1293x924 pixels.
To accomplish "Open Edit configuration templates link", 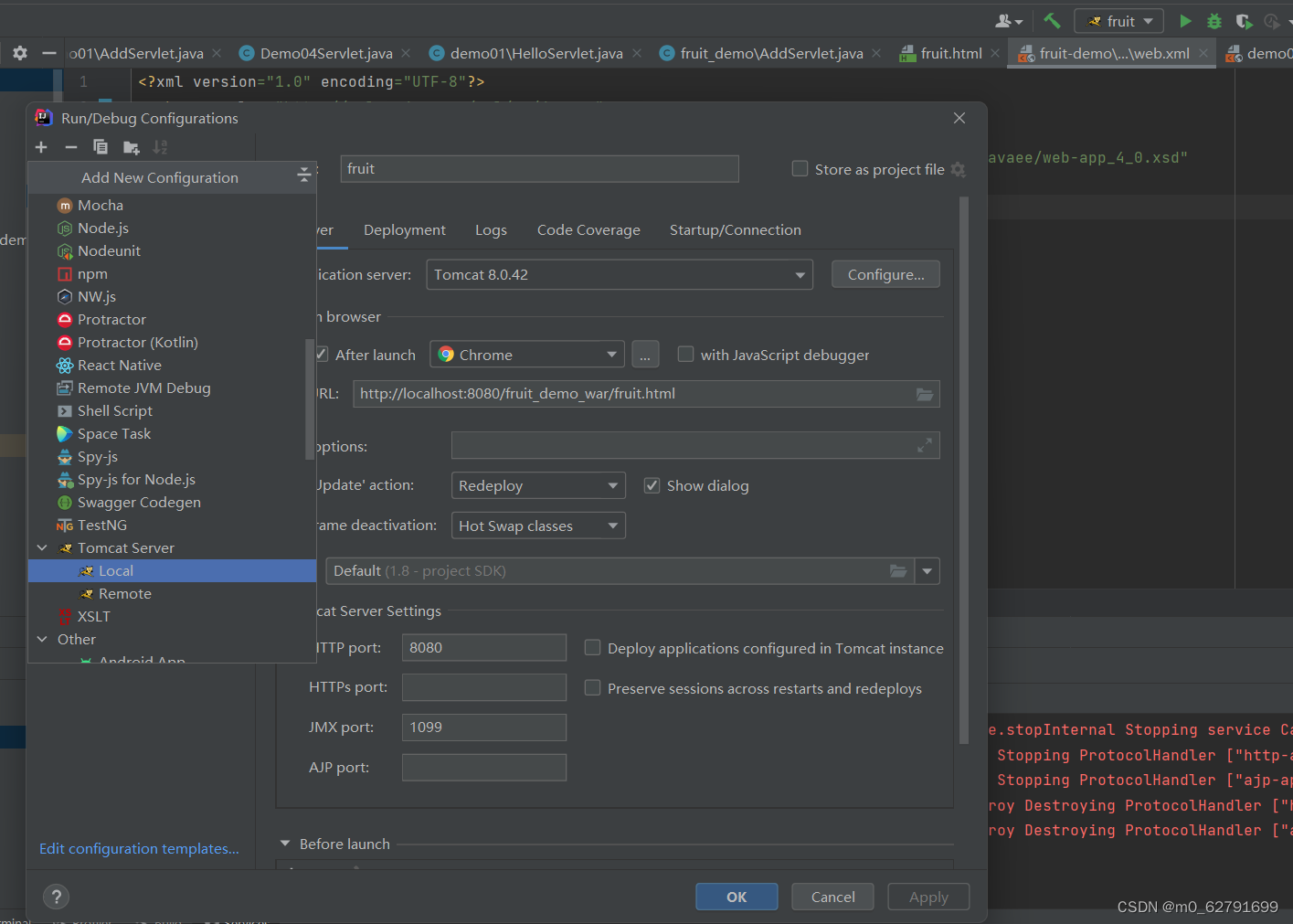I will 139,849.
